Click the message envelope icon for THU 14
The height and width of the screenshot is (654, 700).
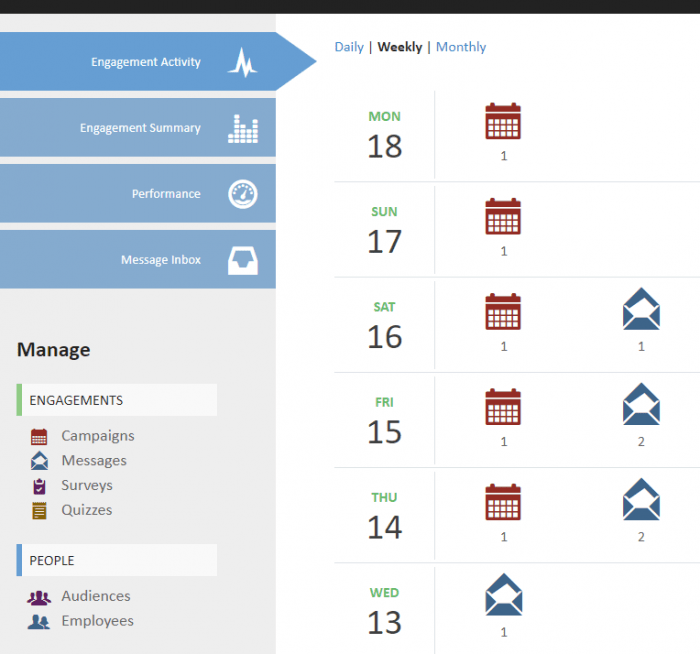point(641,499)
